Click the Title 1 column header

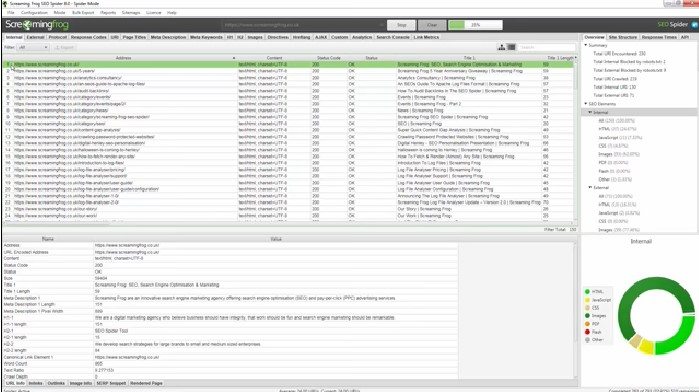point(469,58)
